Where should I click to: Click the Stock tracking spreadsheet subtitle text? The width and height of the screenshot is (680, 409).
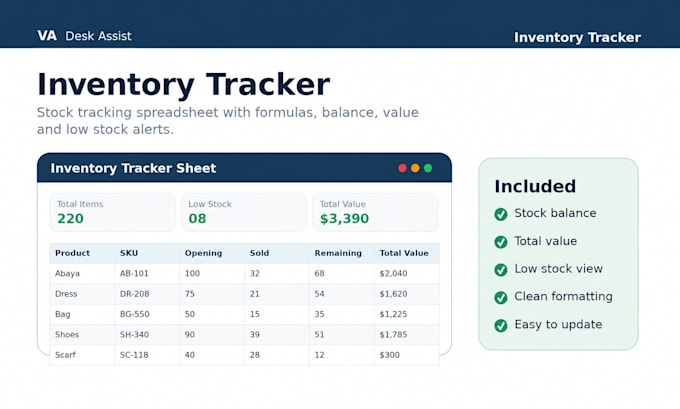coord(228,121)
